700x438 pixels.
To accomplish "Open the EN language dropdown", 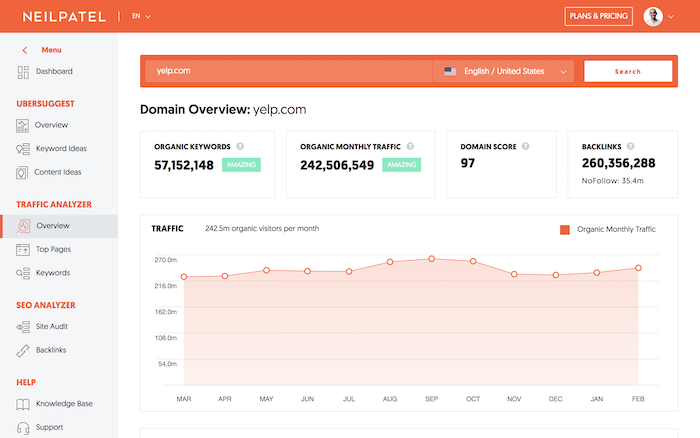I will (x=141, y=16).
